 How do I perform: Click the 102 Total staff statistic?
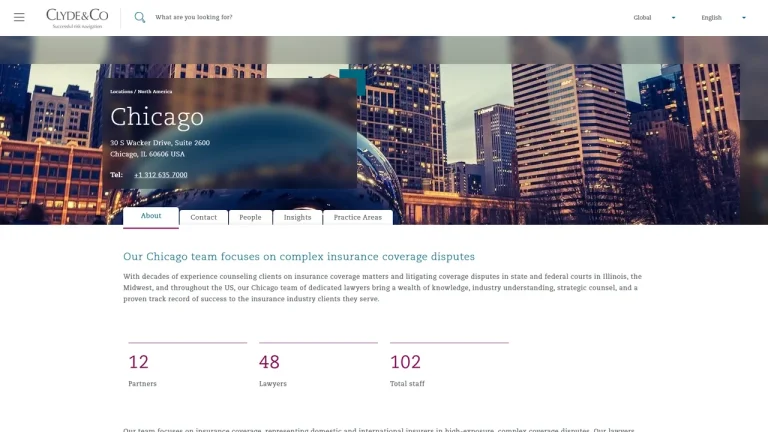[449, 365]
